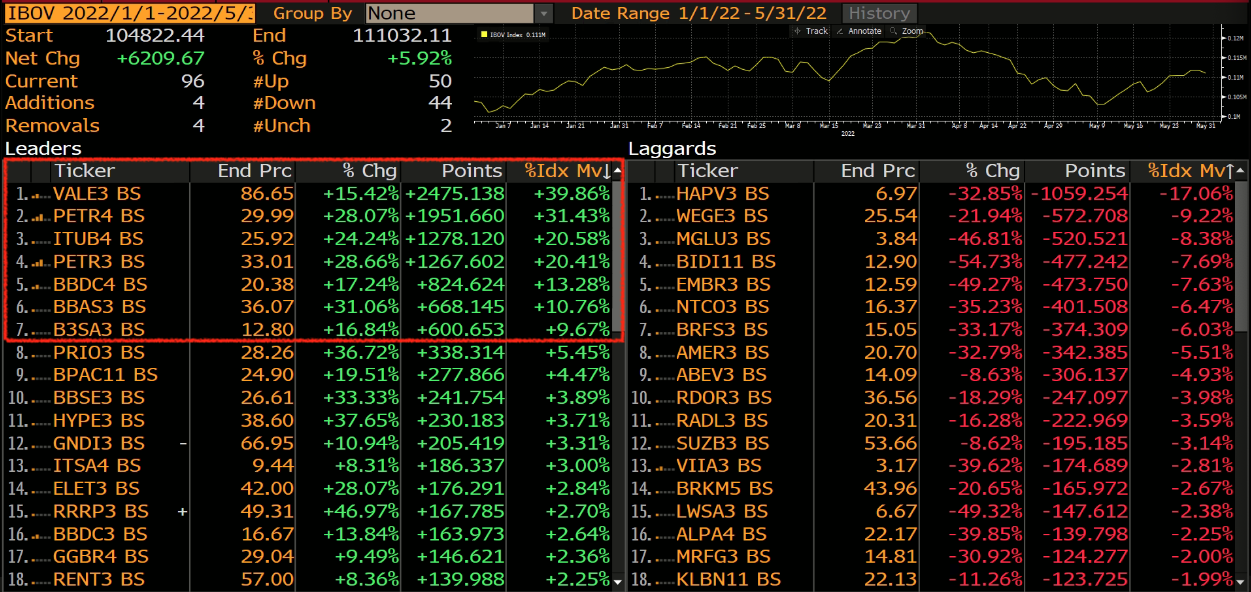Select the HAPV3 BS ticker in Laggards
The width and height of the screenshot is (1251, 592).
pos(723,193)
